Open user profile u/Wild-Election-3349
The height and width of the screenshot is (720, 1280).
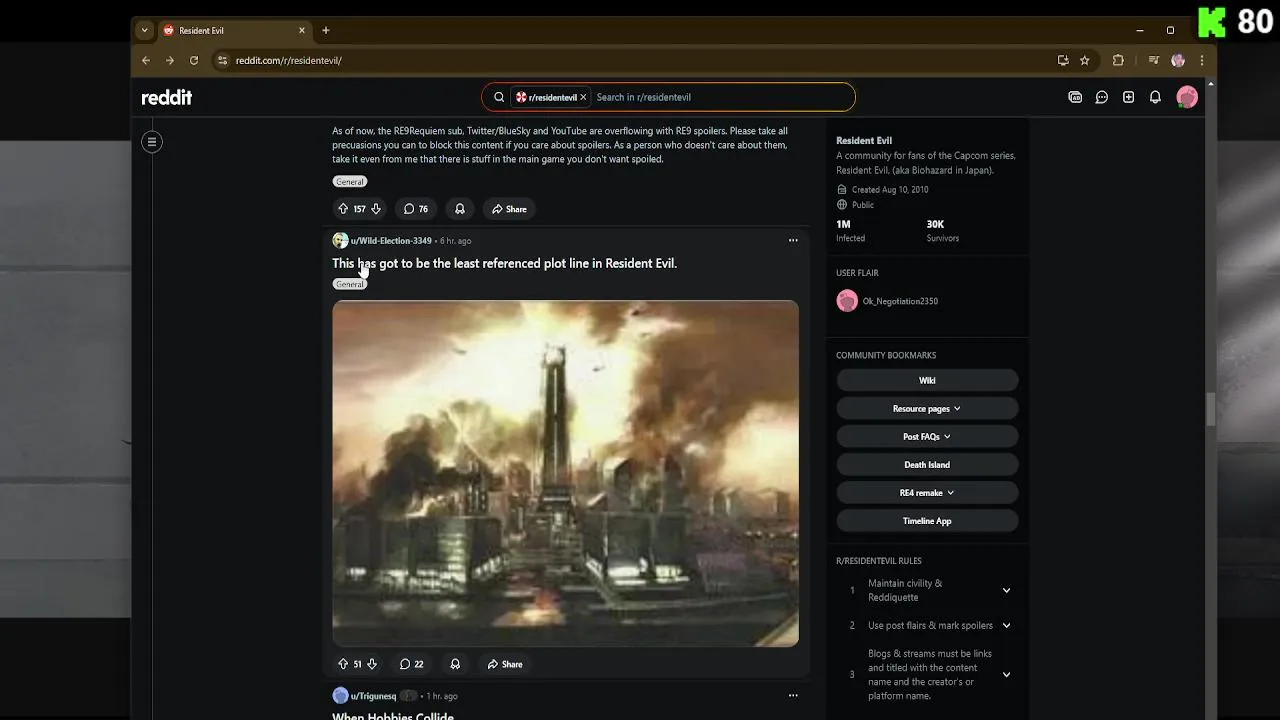(391, 241)
